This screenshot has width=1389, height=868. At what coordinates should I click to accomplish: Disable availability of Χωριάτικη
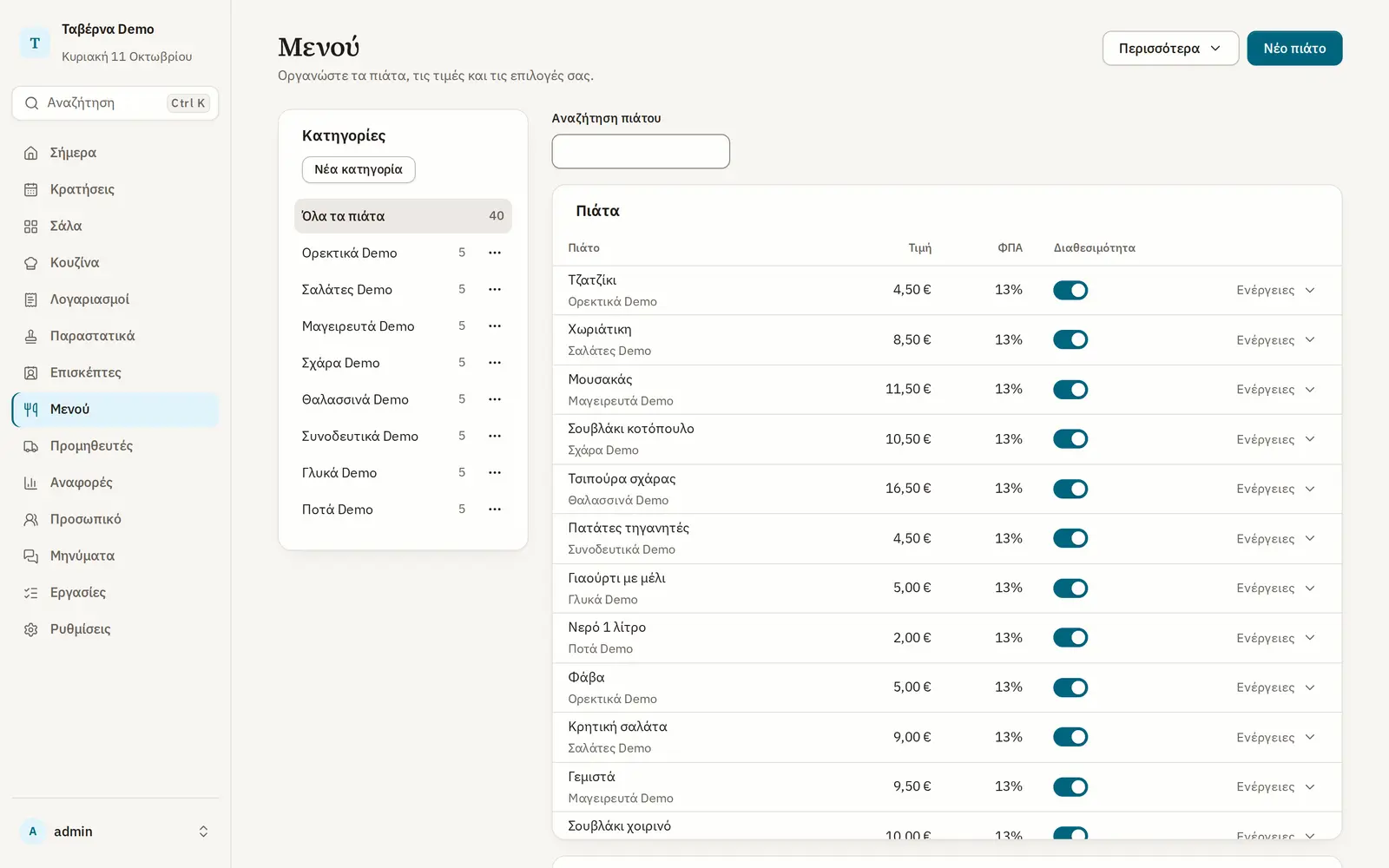coord(1070,339)
